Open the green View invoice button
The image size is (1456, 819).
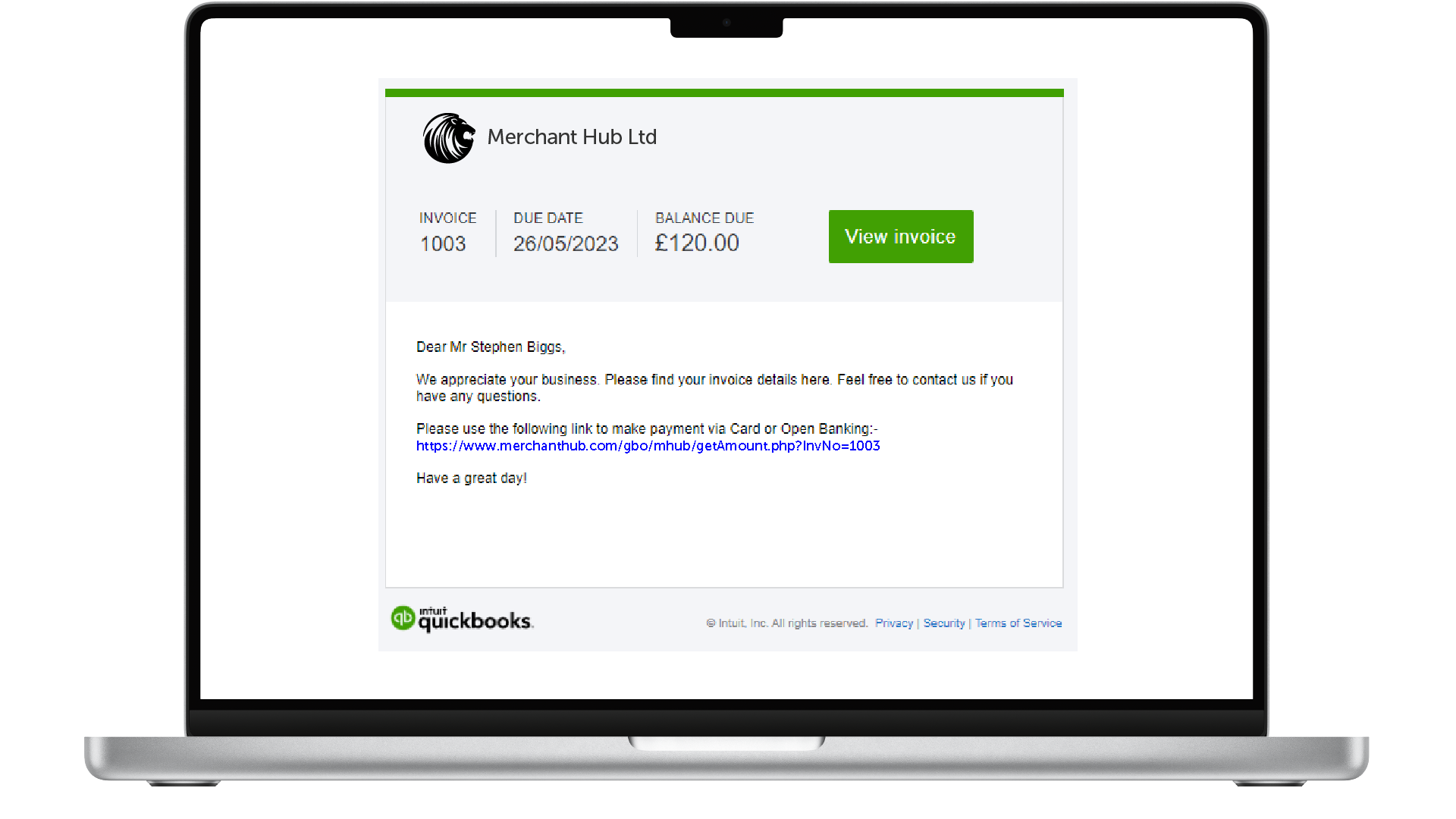pos(901,237)
